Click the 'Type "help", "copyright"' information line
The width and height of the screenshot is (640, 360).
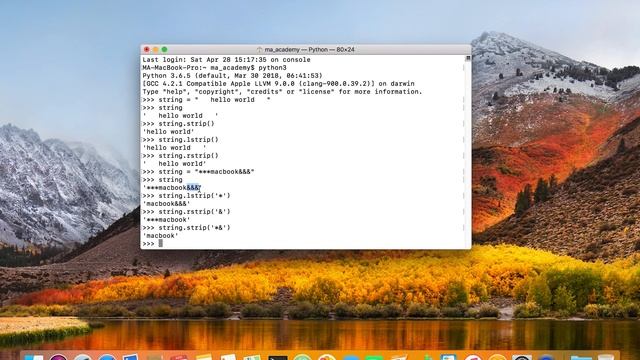point(282,91)
